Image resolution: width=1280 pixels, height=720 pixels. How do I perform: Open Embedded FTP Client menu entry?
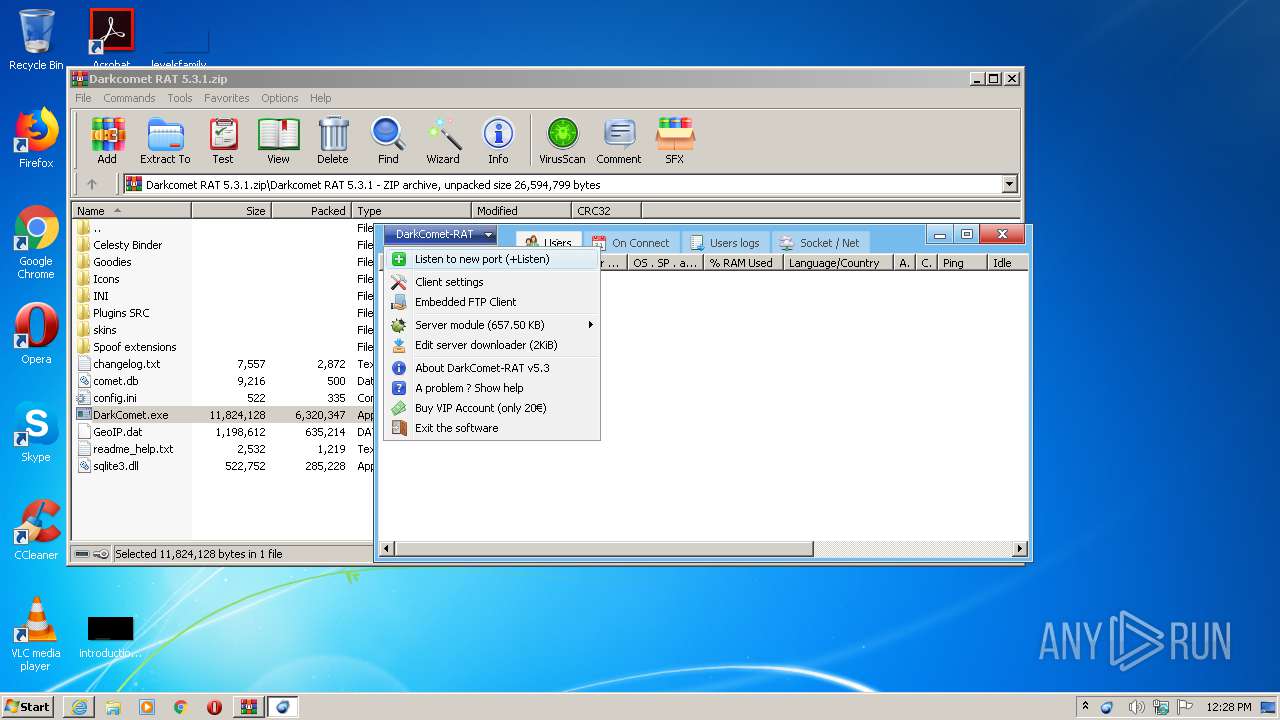492,302
